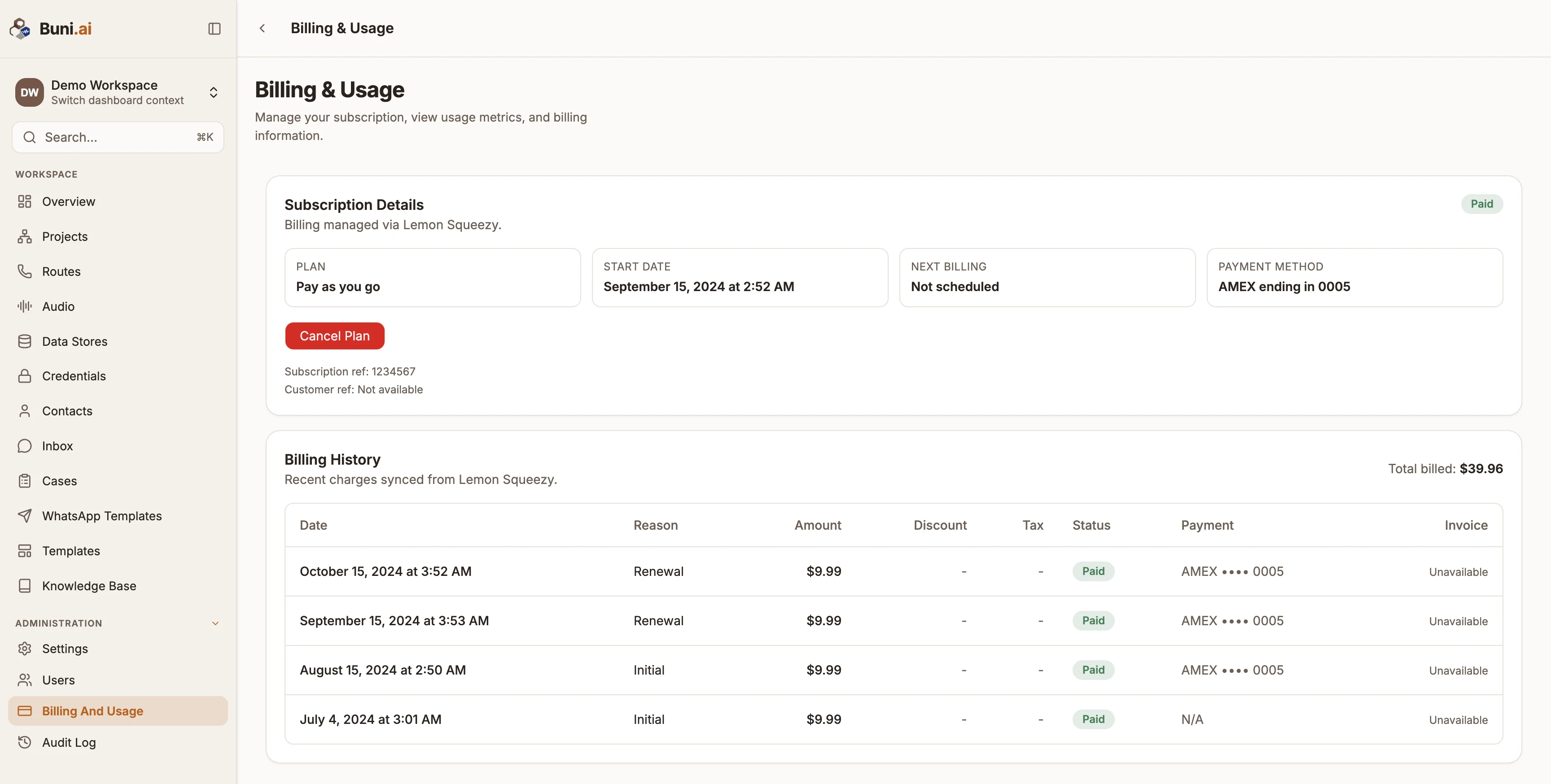The height and width of the screenshot is (784, 1551).
Task: Click Customer ref: Not available text
Action: point(354,389)
